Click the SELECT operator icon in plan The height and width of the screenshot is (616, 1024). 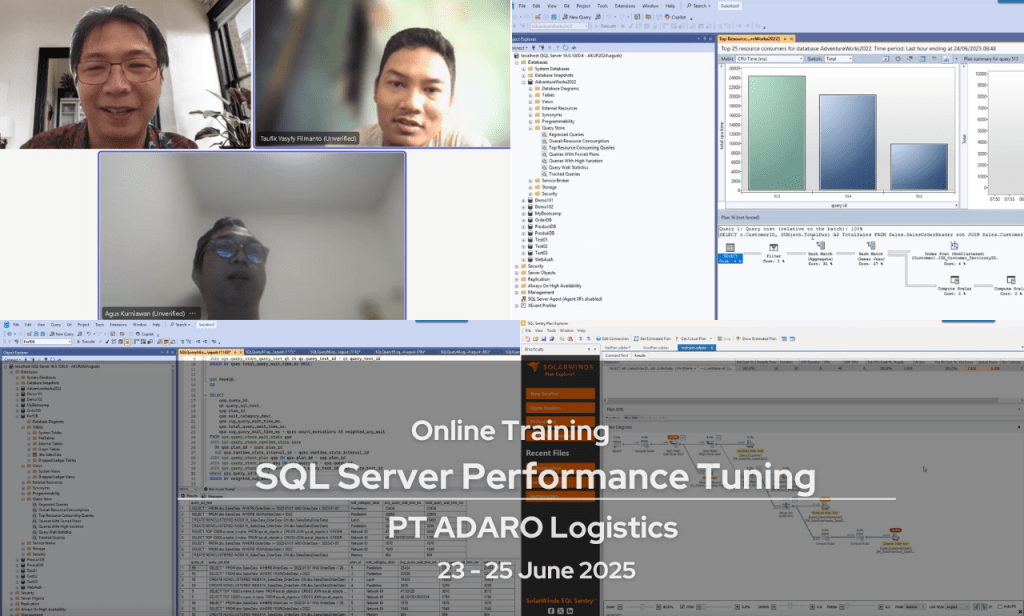tap(730, 247)
